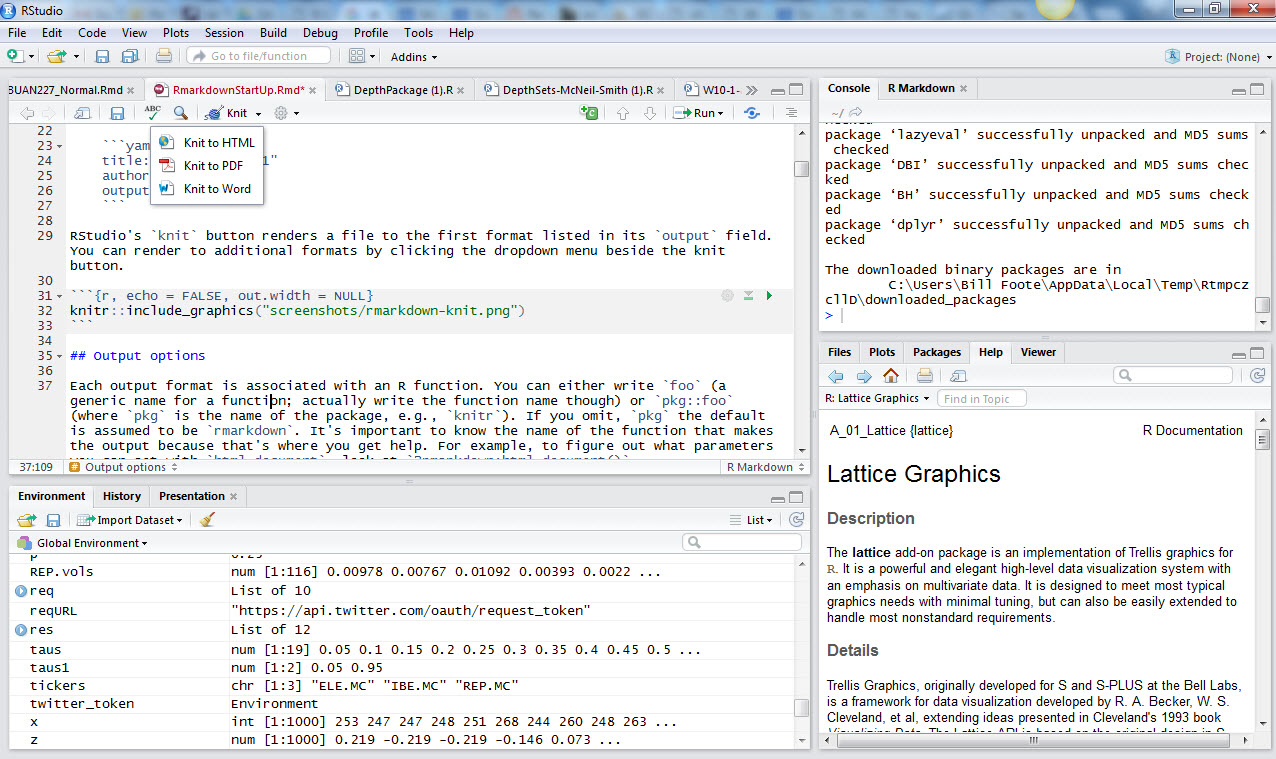
Task: Collapse the Output options section fold arrow
Action: [58, 356]
